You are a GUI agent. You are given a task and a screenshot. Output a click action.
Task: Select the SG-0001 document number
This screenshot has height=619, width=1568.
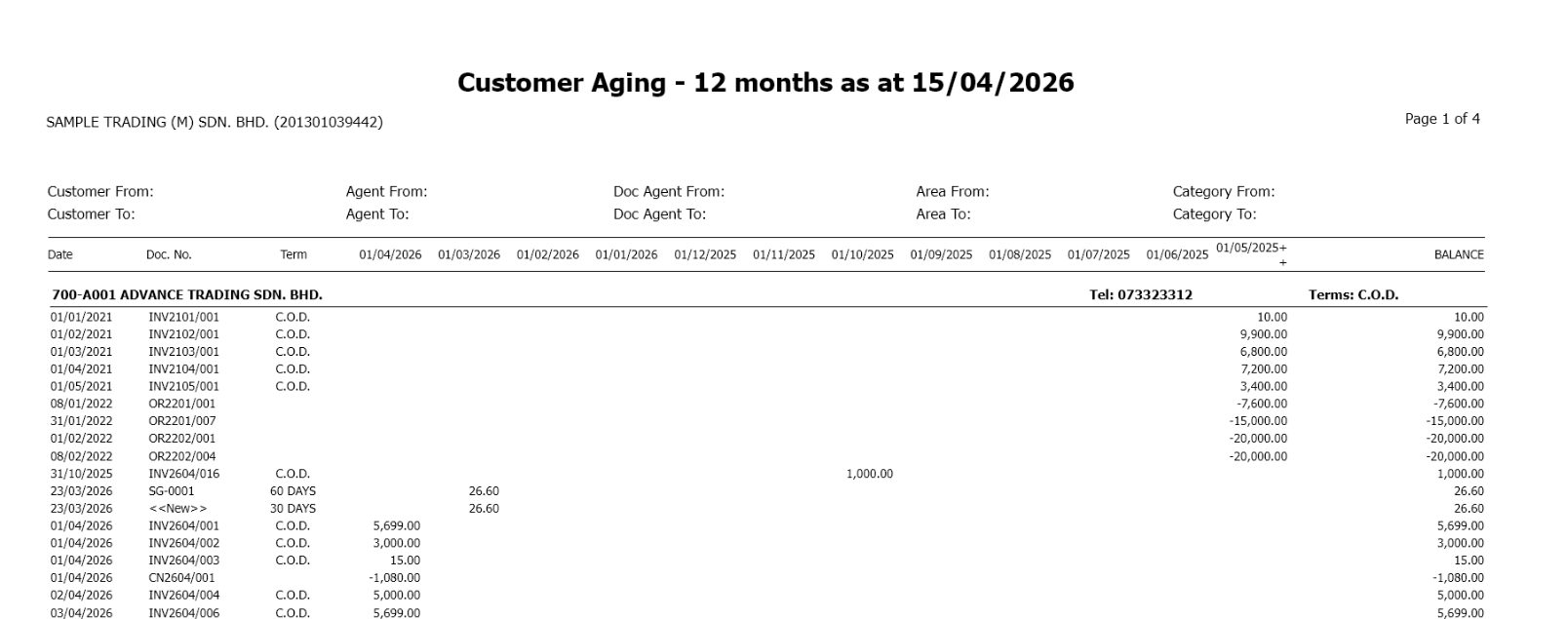(171, 491)
